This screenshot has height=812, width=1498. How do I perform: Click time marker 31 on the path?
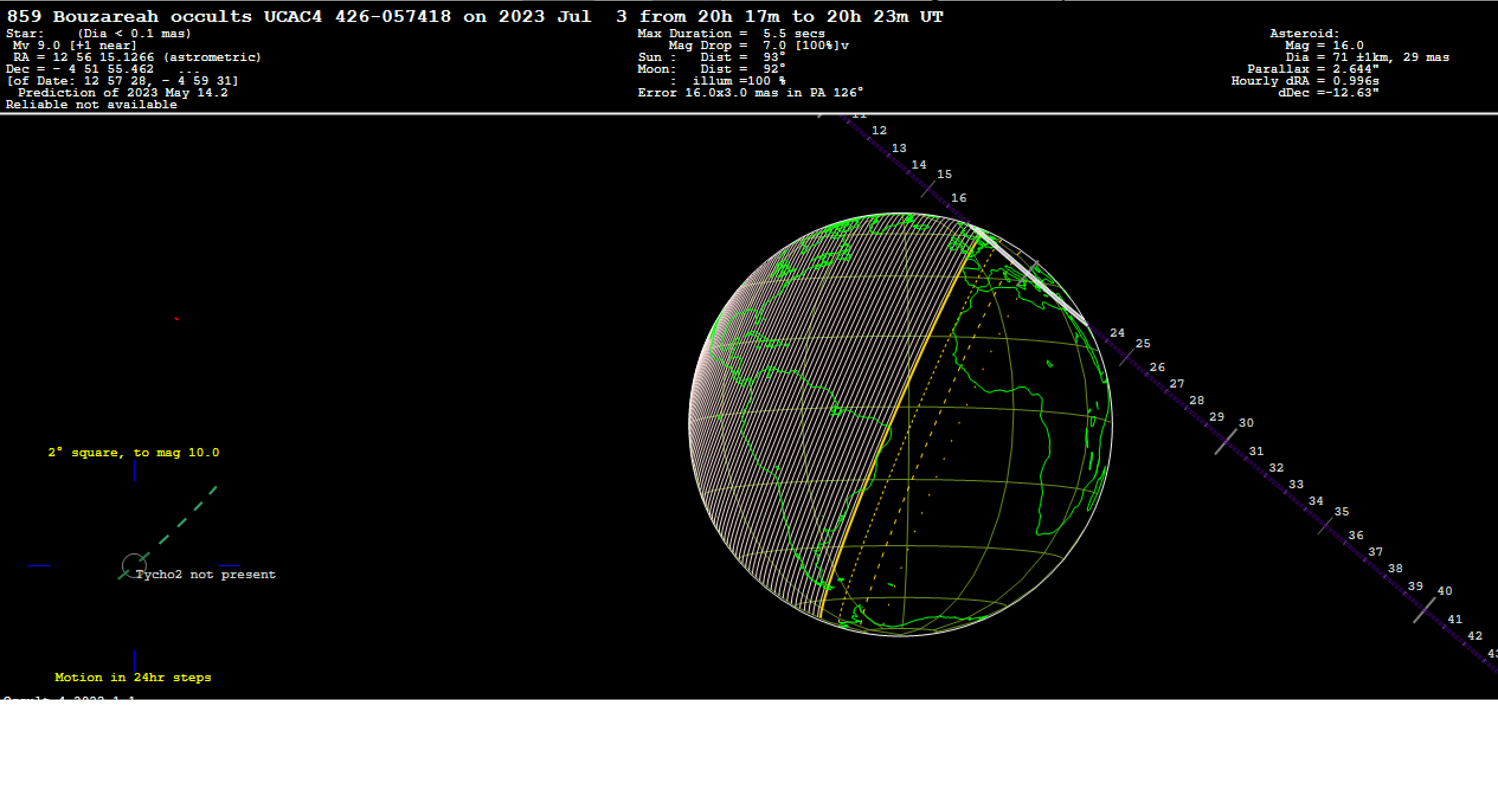pos(1256,452)
